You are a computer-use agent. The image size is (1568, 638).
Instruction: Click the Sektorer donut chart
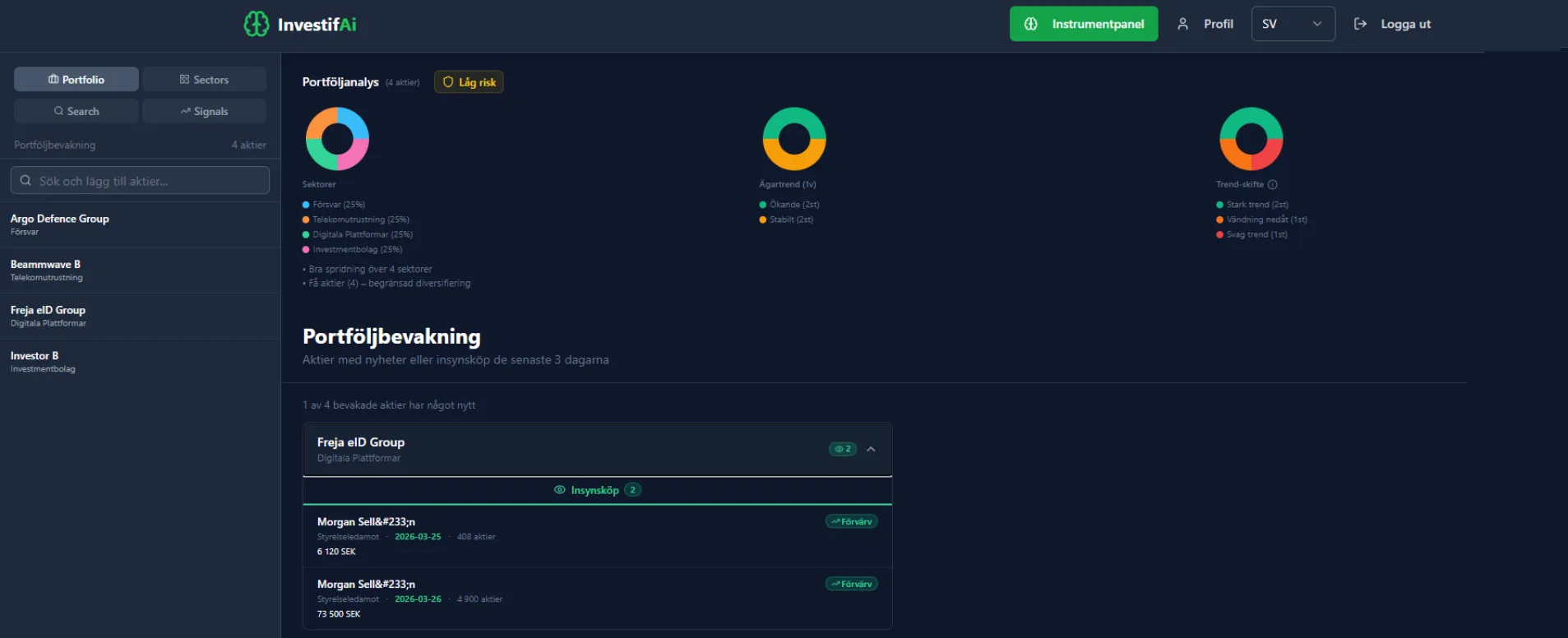click(337, 138)
